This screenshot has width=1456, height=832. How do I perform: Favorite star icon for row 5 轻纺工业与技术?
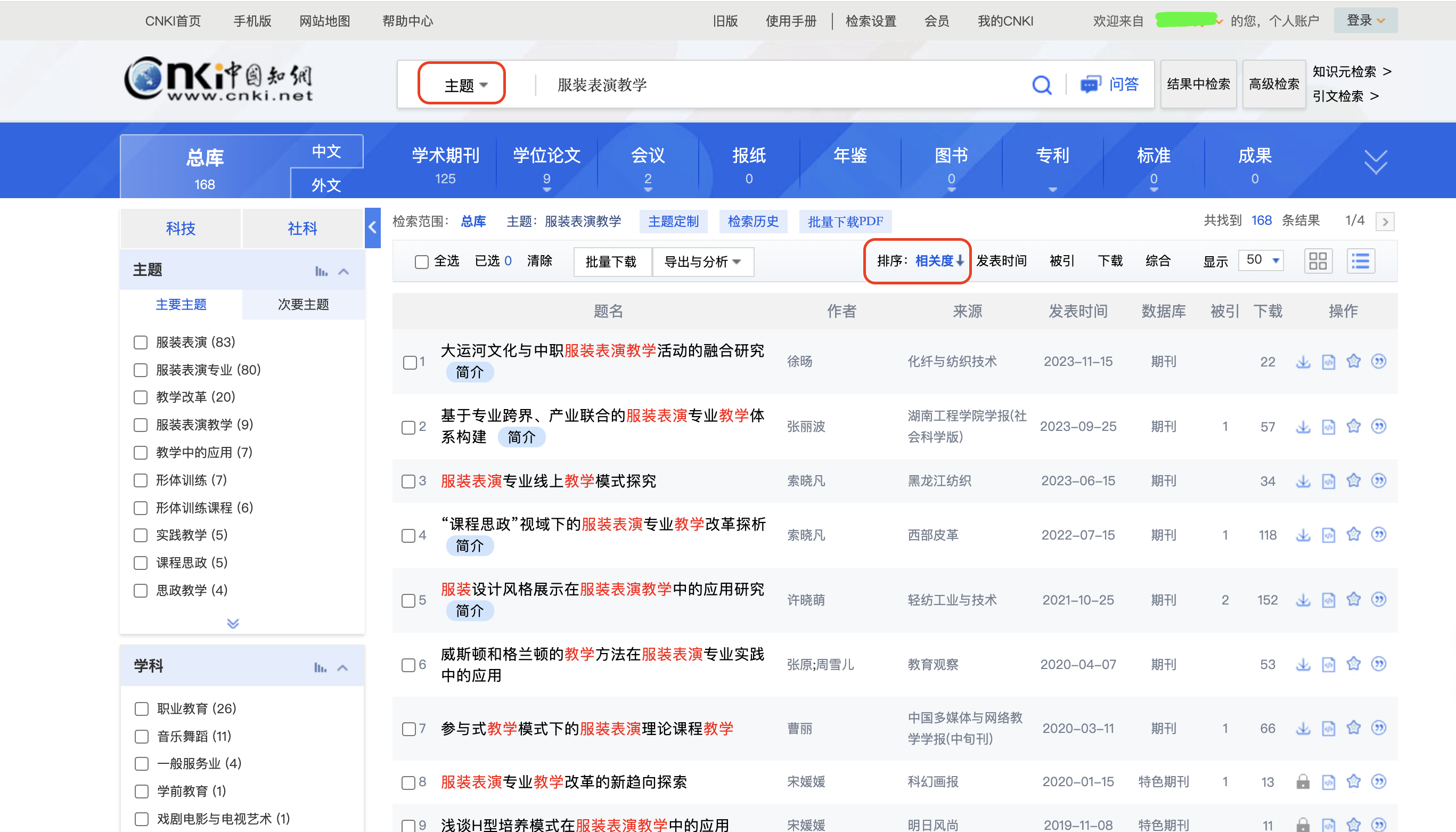1354,600
